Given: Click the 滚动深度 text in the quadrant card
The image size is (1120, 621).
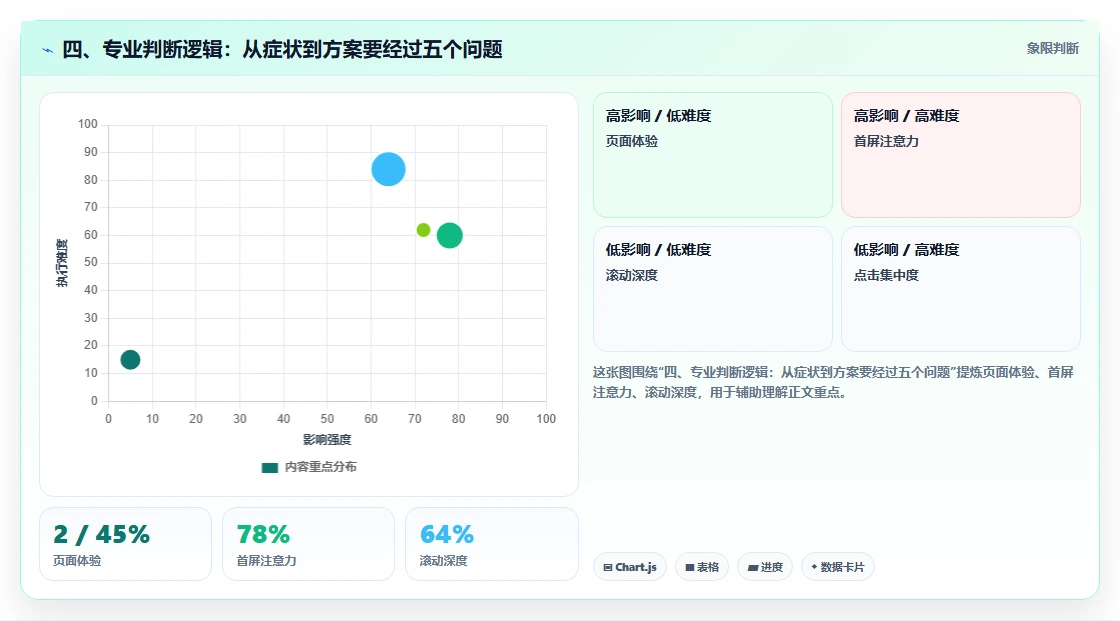Looking at the screenshot, I should [631, 275].
